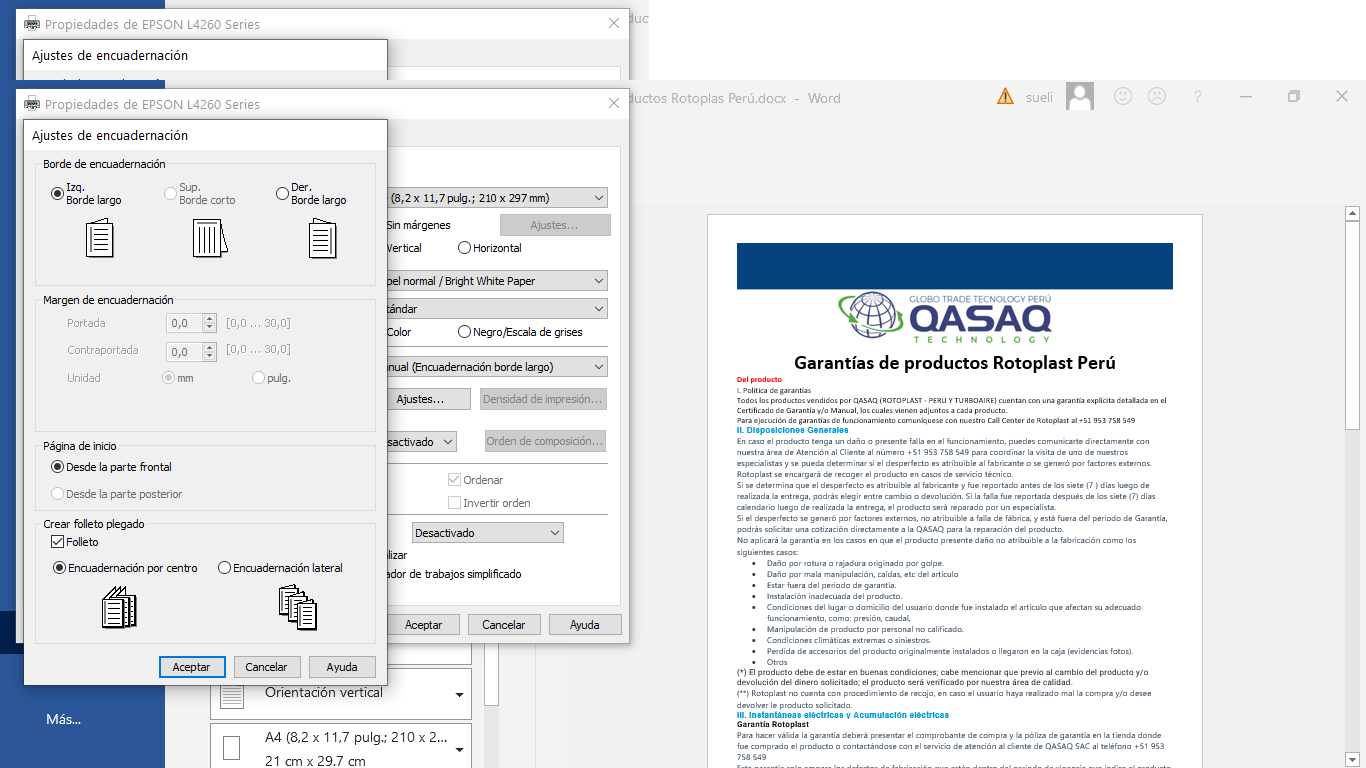Click the EPSON printer icon in title bar
This screenshot has height=768, width=1366.
(30, 103)
